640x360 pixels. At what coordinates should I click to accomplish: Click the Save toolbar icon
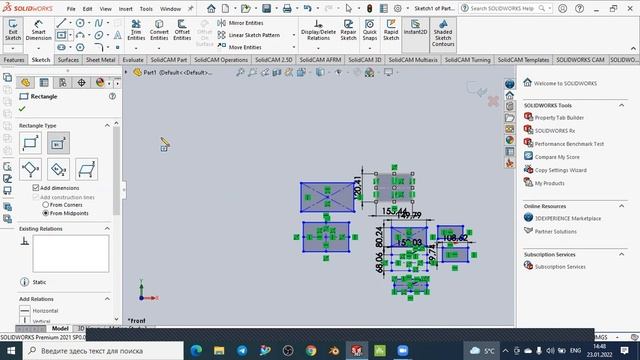[267, 8]
